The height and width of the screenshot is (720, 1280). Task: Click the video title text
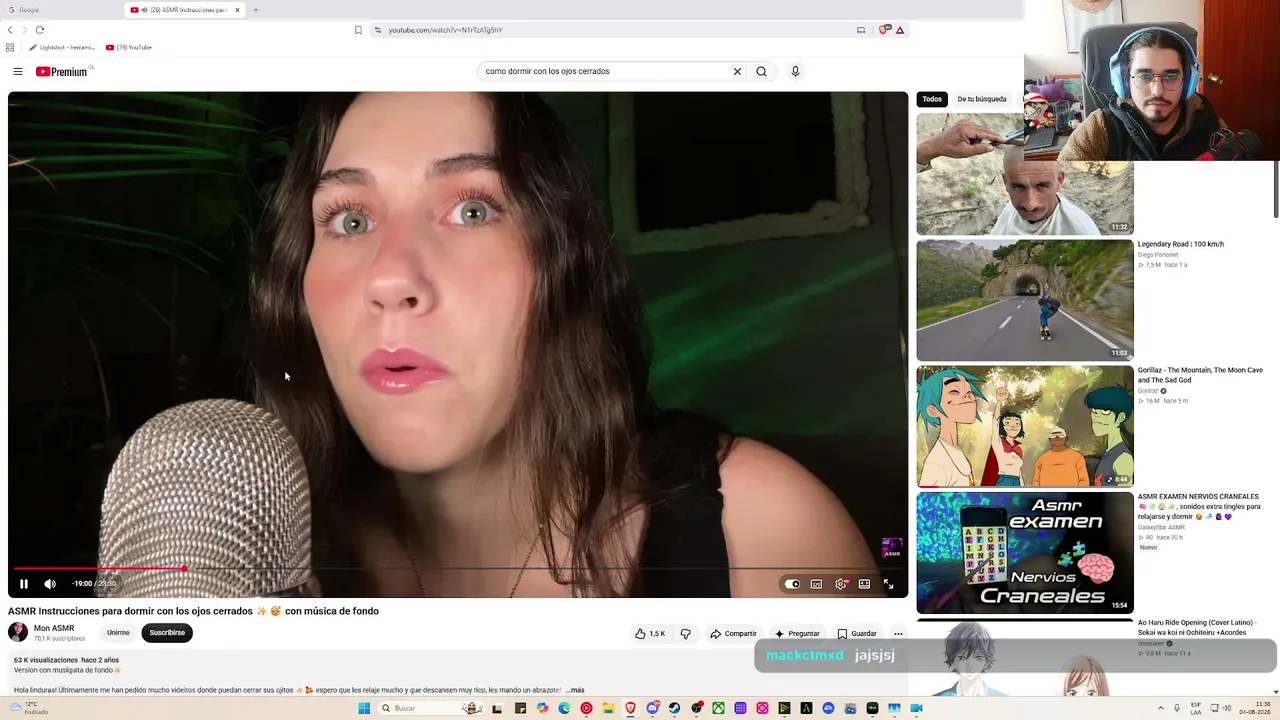[x=193, y=611]
